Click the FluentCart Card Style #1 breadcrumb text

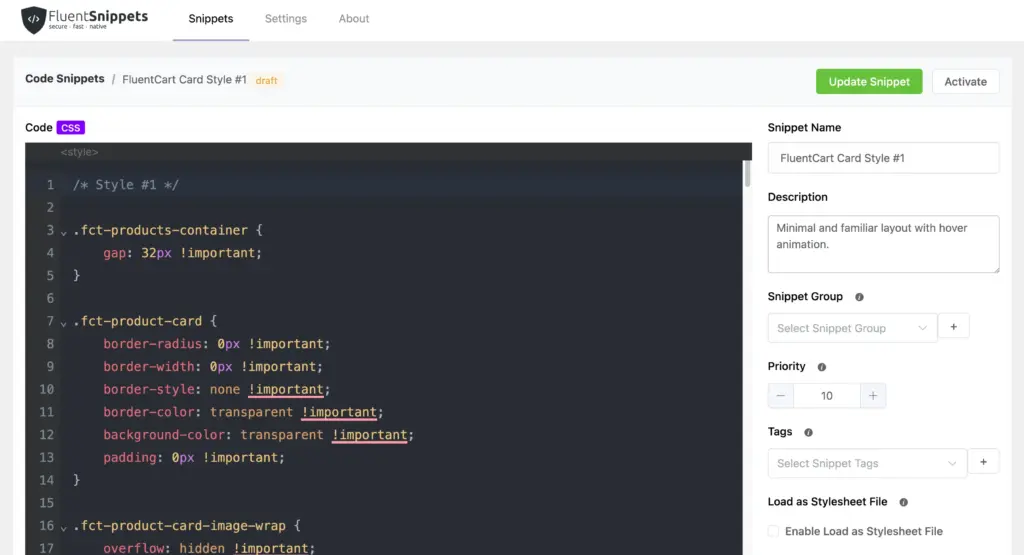click(x=184, y=80)
